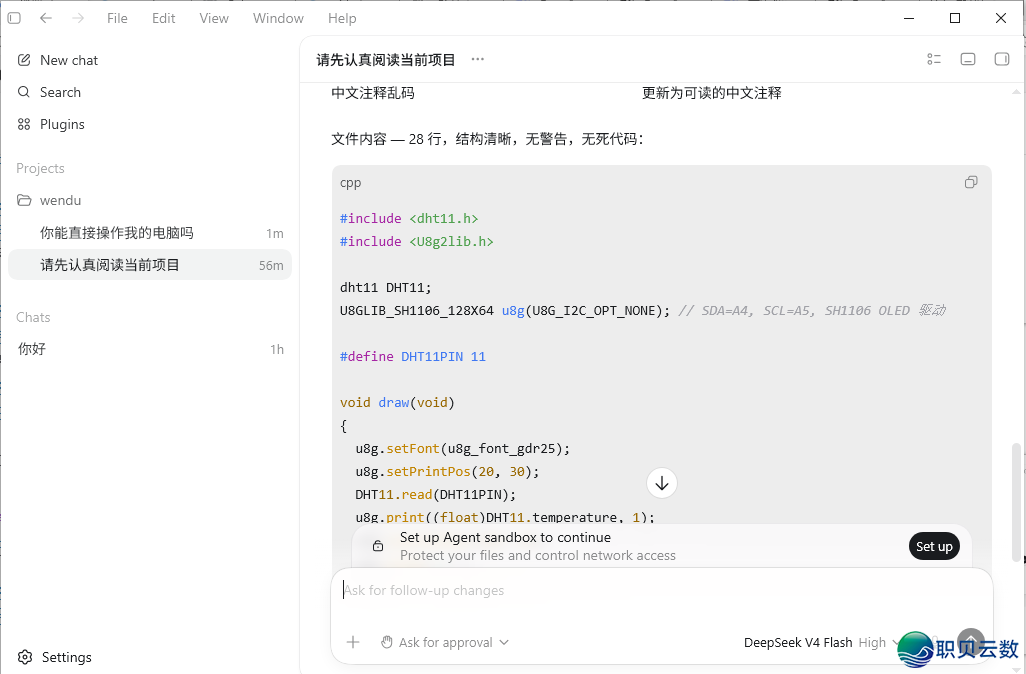1026x674 pixels.
Task: Click the 文件内容 — 28 行 summary text
Action: click(487, 139)
